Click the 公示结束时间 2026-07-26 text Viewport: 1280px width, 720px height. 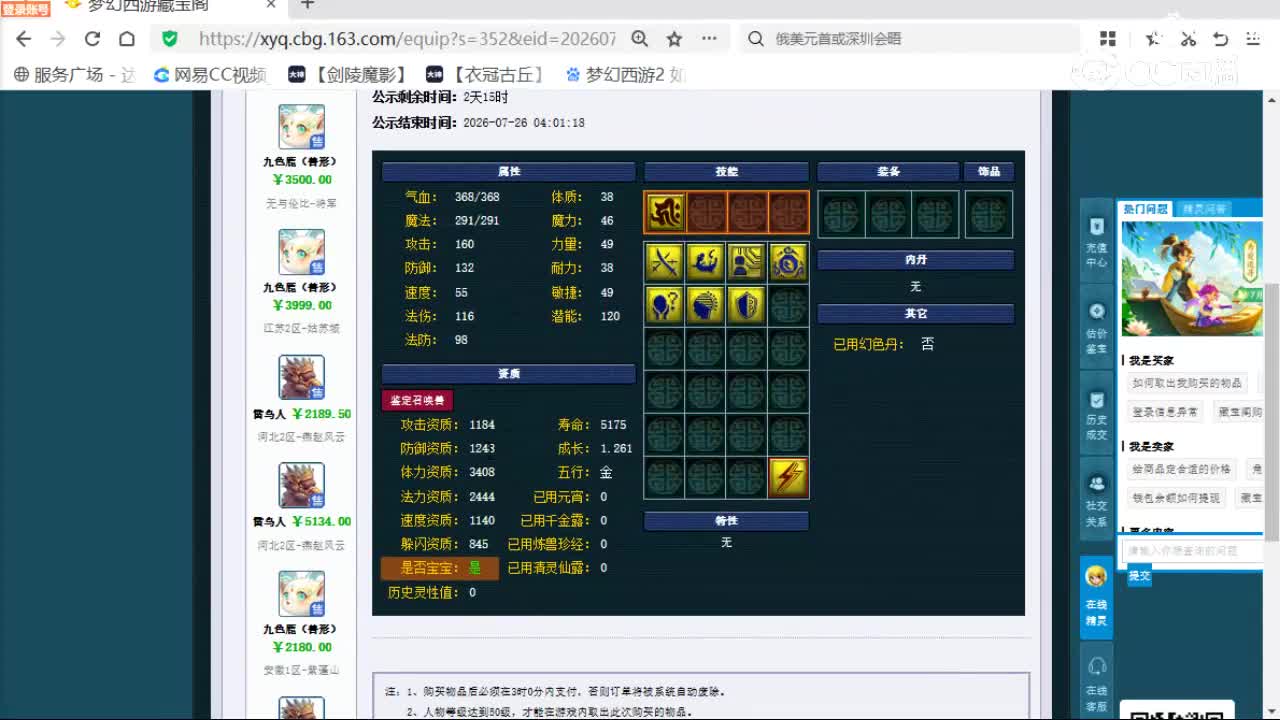478,122
